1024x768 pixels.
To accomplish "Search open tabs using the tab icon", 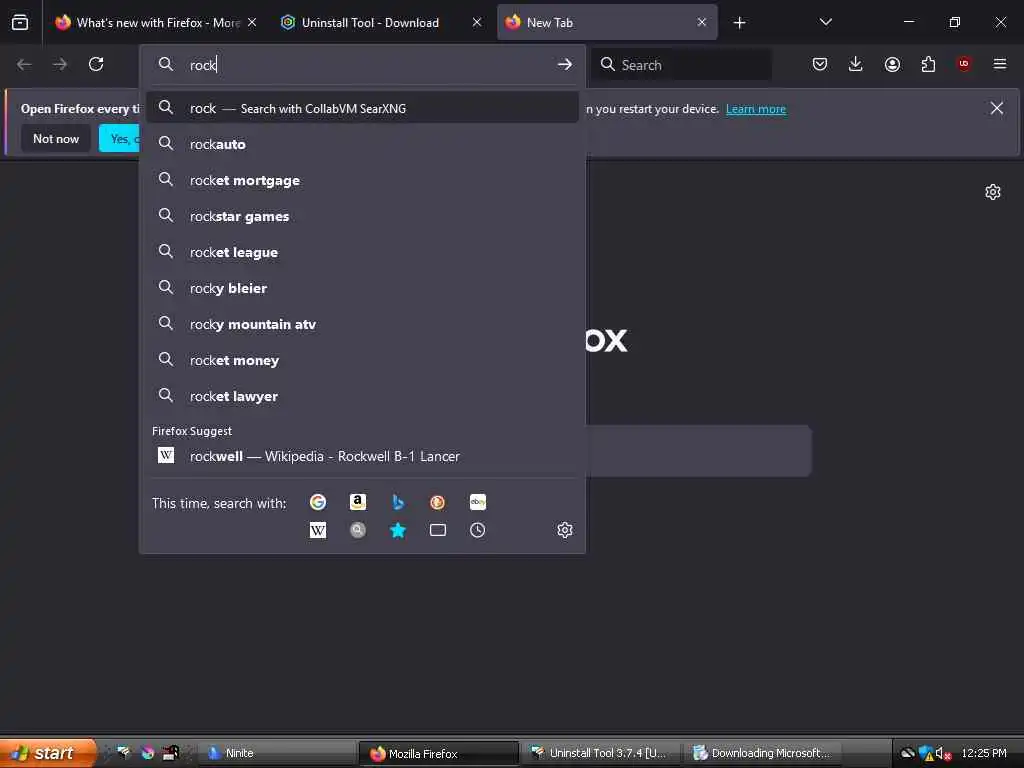I will point(438,530).
